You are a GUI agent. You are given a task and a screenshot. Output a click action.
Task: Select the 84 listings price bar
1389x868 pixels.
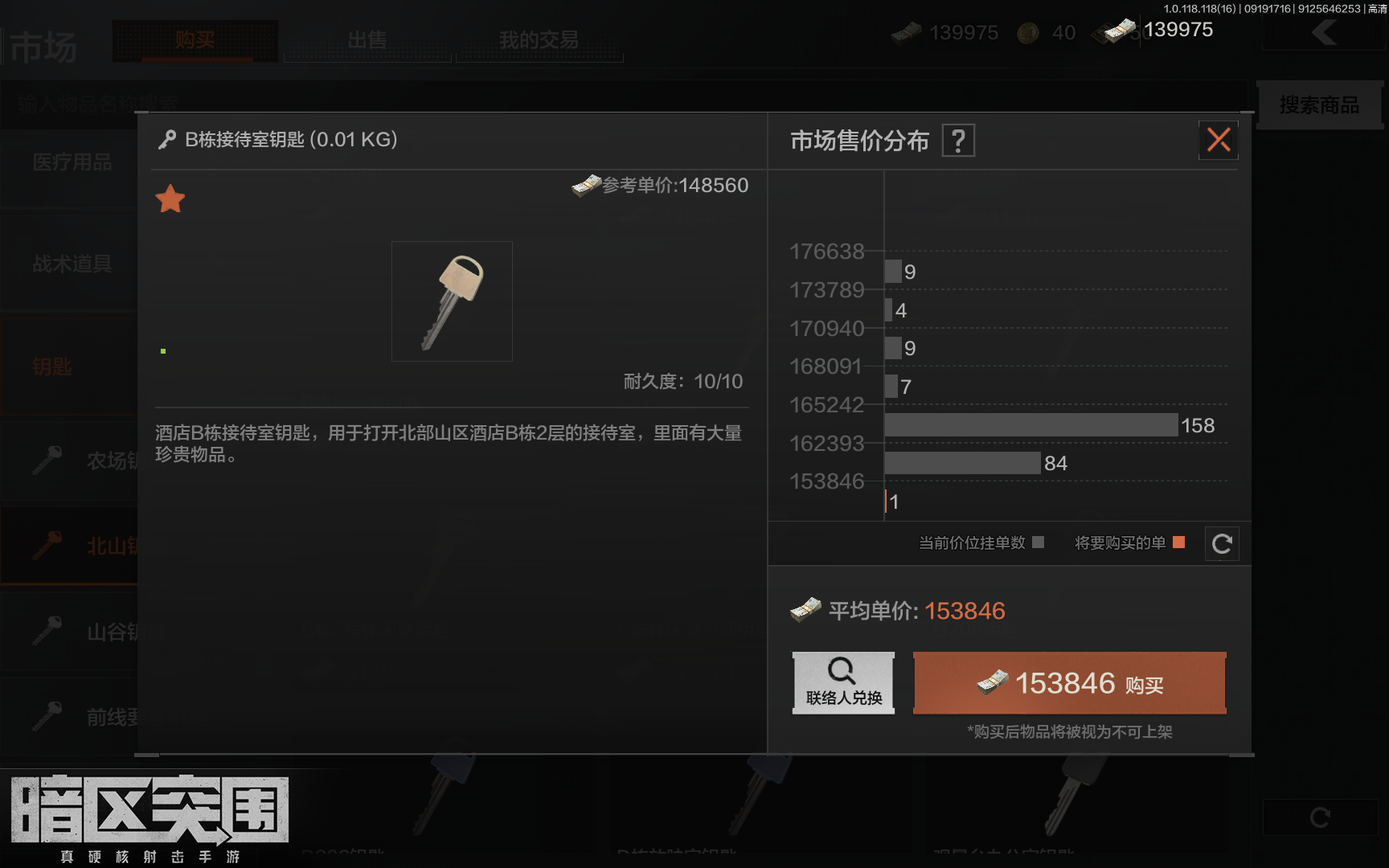(x=962, y=463)
